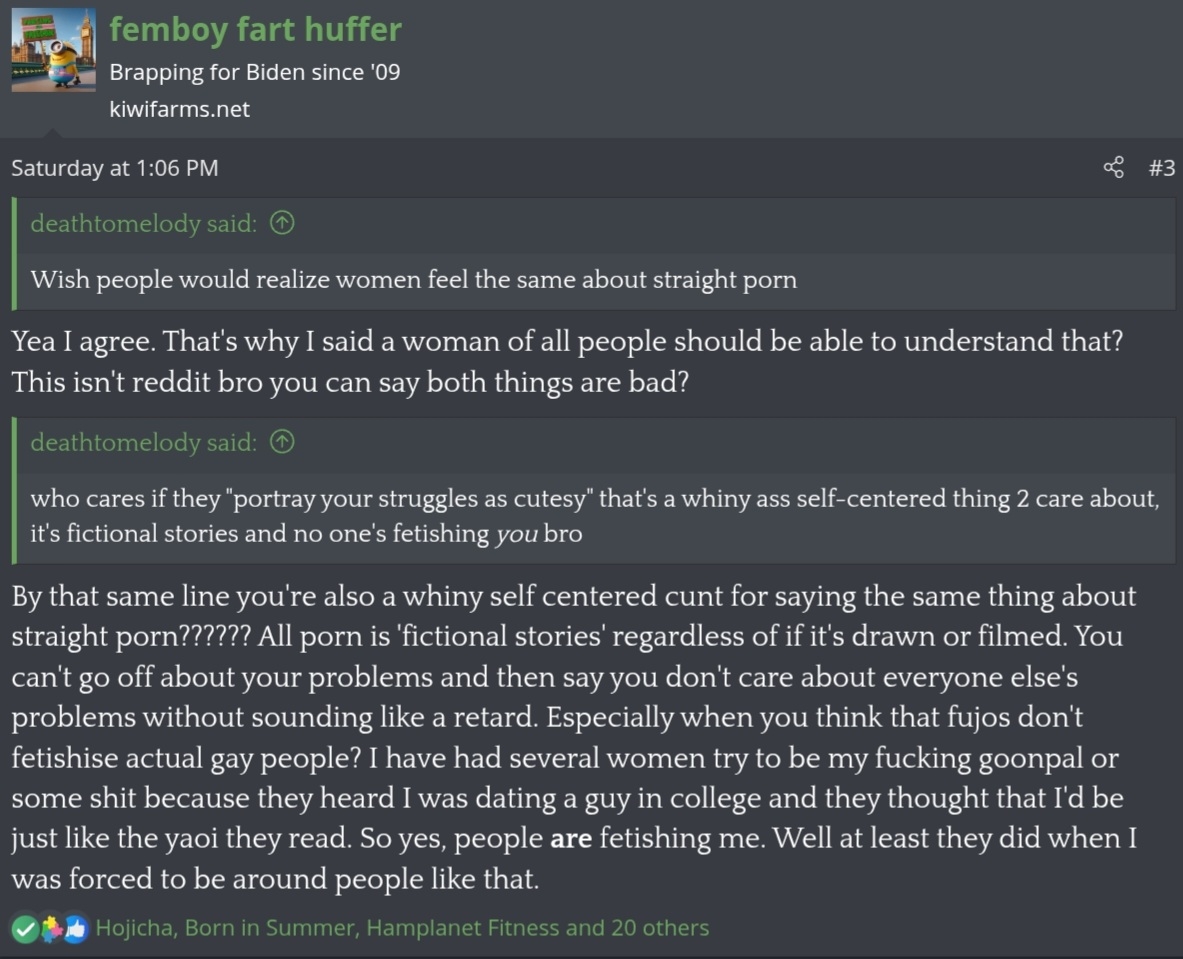Screen dimensions: 1183x959
Task: Click the blue thumbs-up Like reaction icon
Action: [76, 929]
